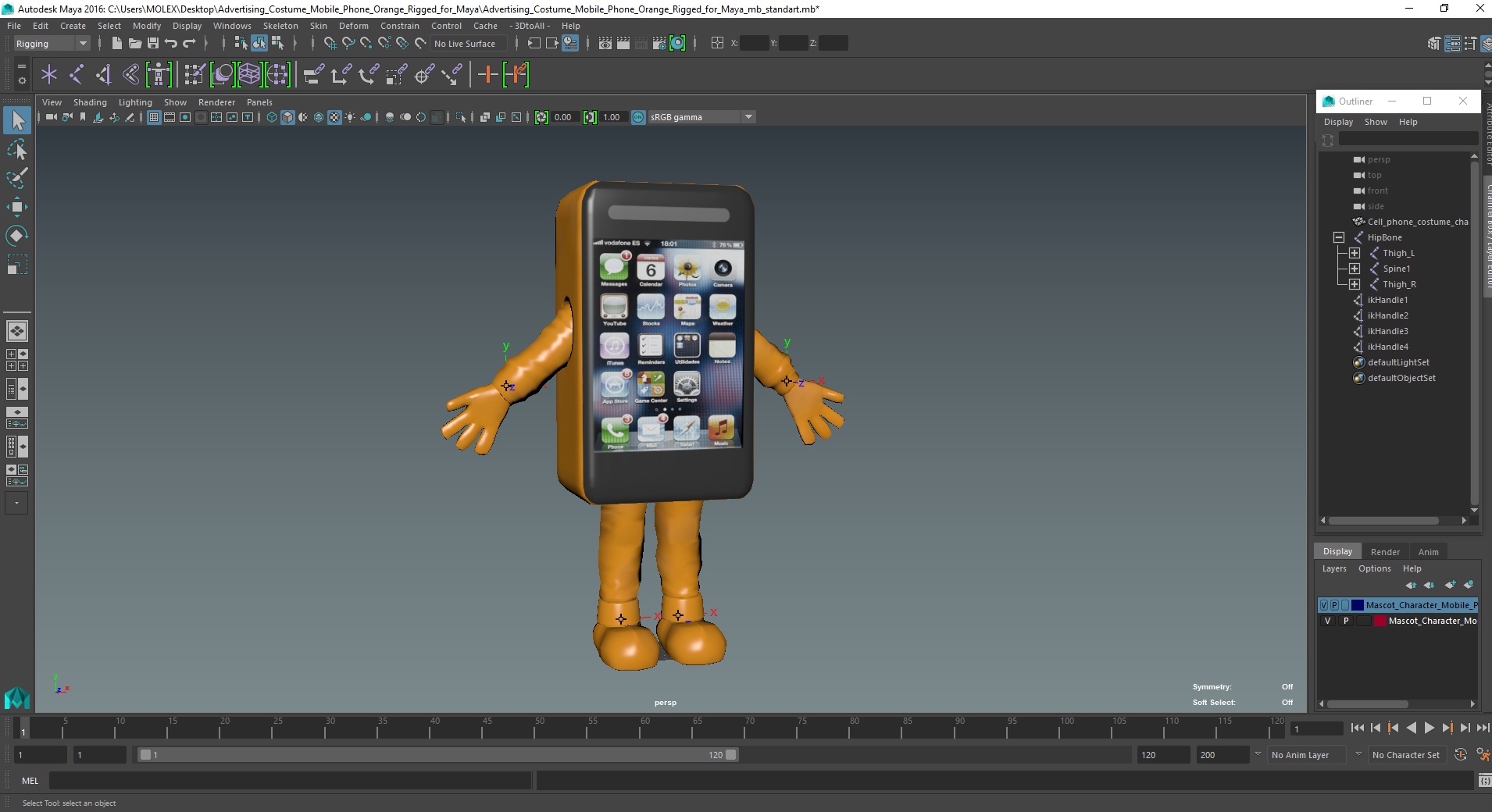
Task: Expand Thigh_R in the Outliner
Action: pyautogui.click(x=1355, y=284)
